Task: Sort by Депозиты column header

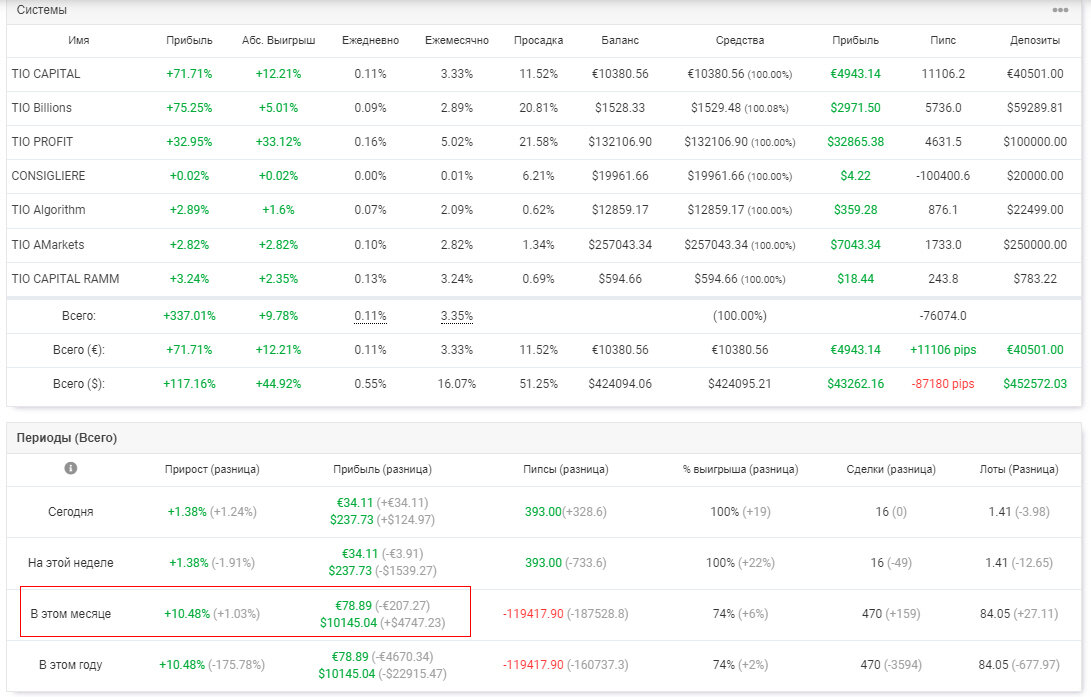Action: (1035, 40)
